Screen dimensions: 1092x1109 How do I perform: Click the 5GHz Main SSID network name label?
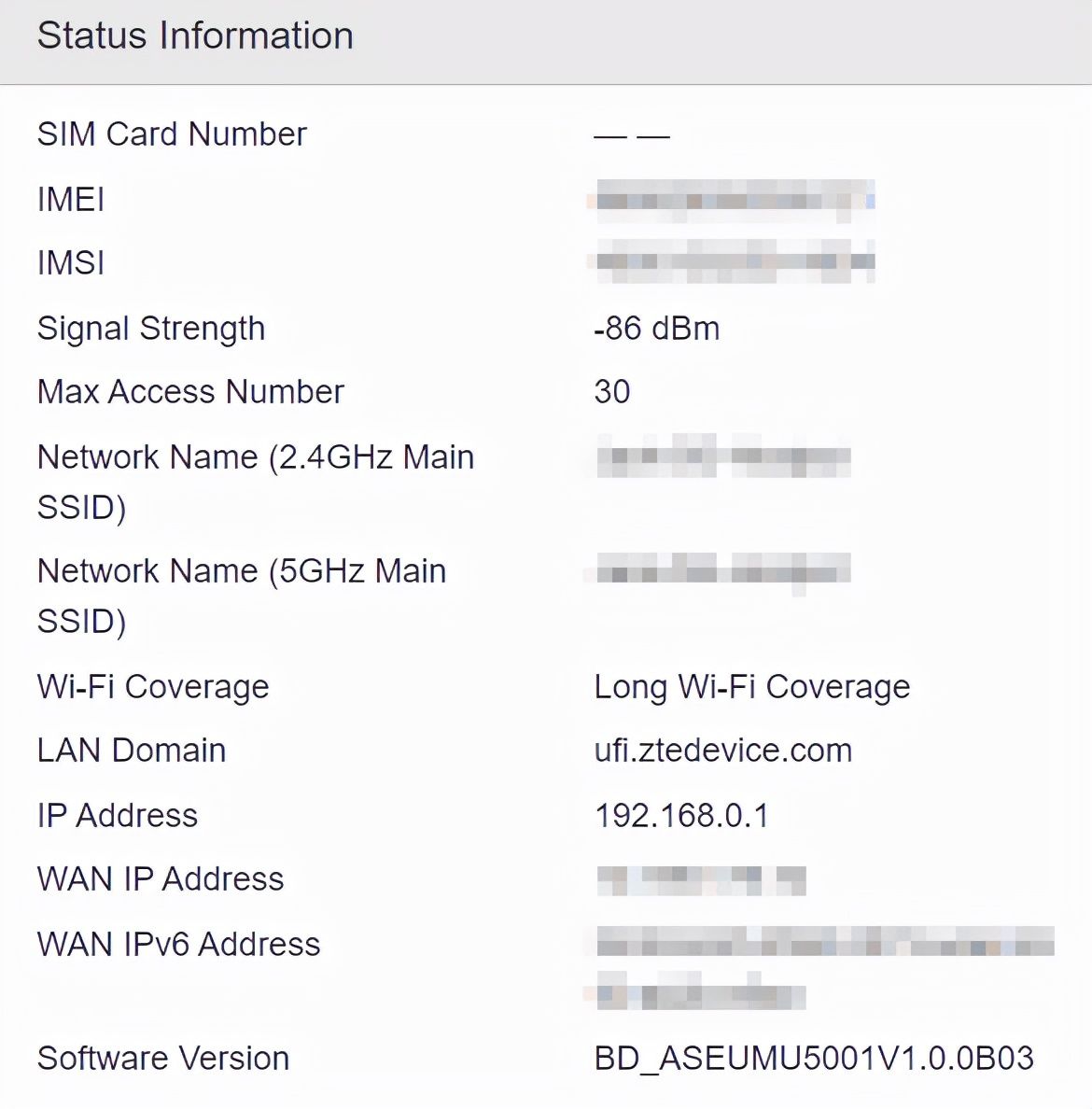click(x=241, y=596)
